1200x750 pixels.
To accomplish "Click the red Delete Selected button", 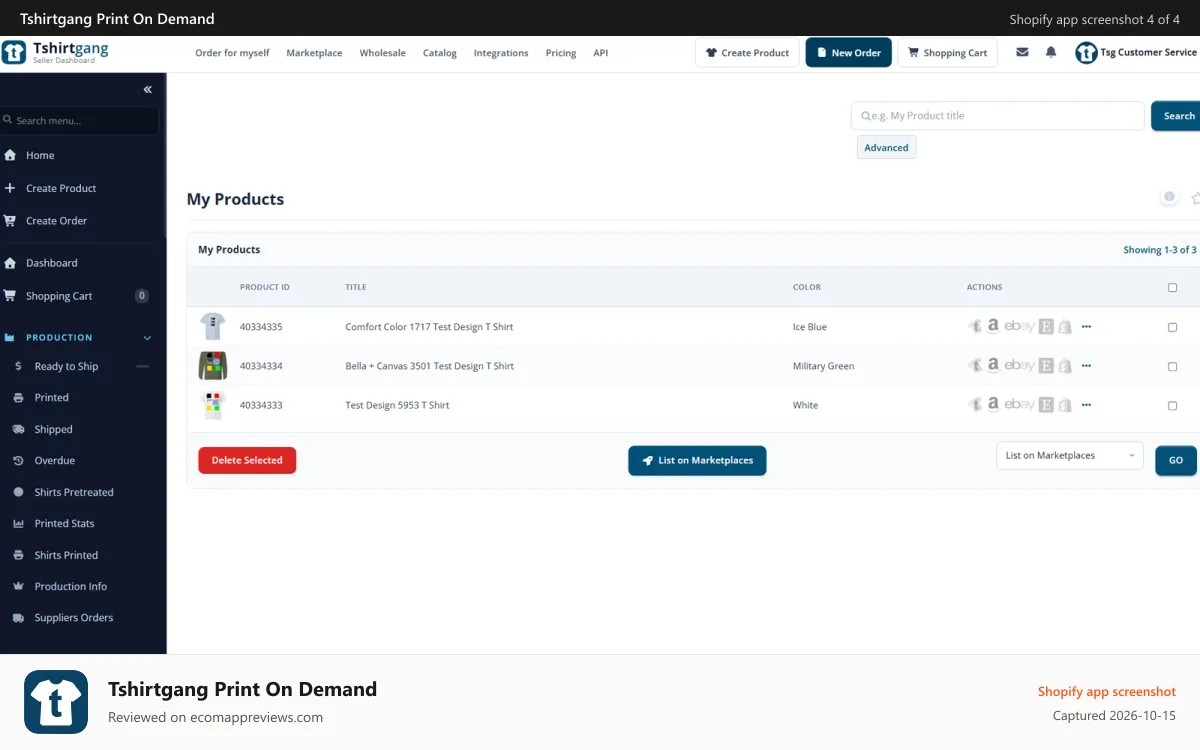I will point(247,460).
